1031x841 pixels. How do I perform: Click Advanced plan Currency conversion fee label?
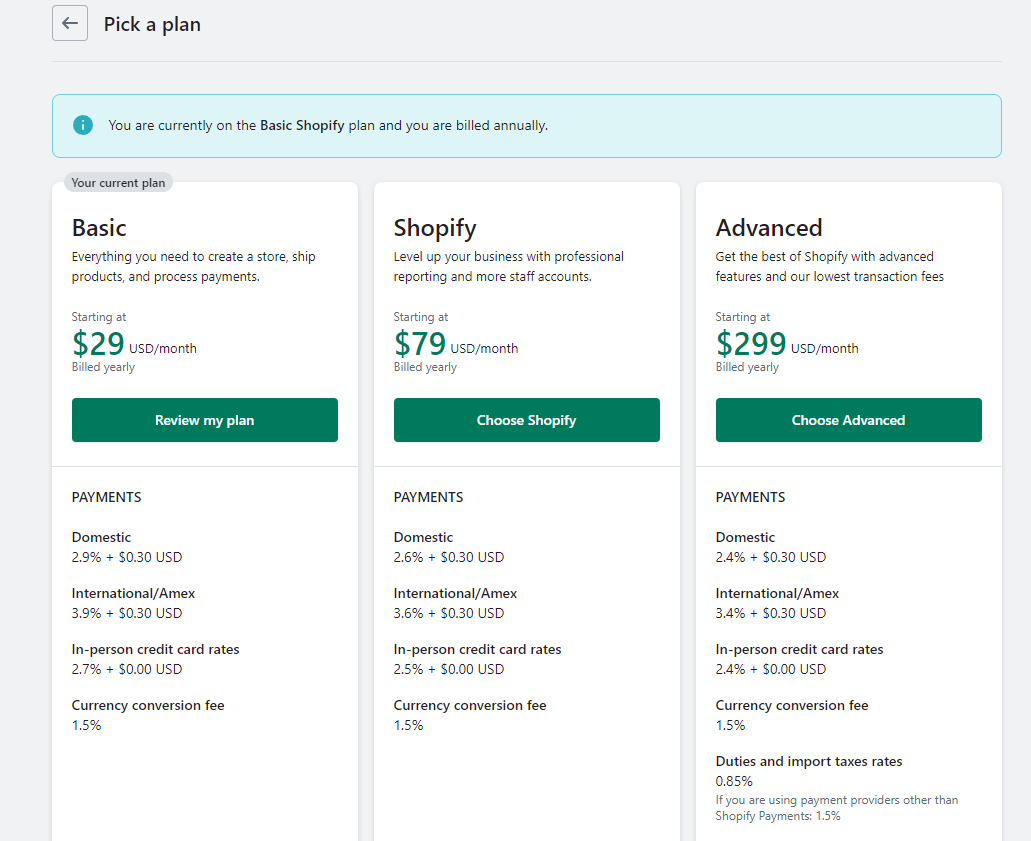(x=792, y=705)
